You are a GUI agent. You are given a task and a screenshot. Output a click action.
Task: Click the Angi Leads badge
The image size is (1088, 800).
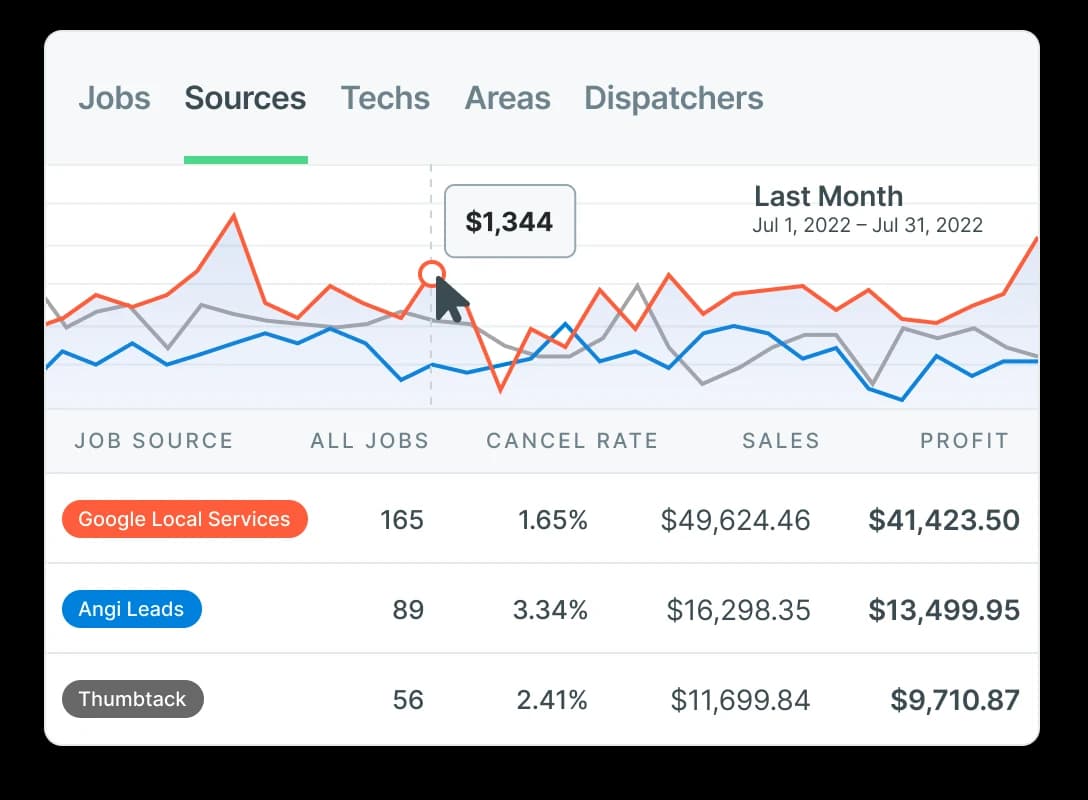point(132,609)
